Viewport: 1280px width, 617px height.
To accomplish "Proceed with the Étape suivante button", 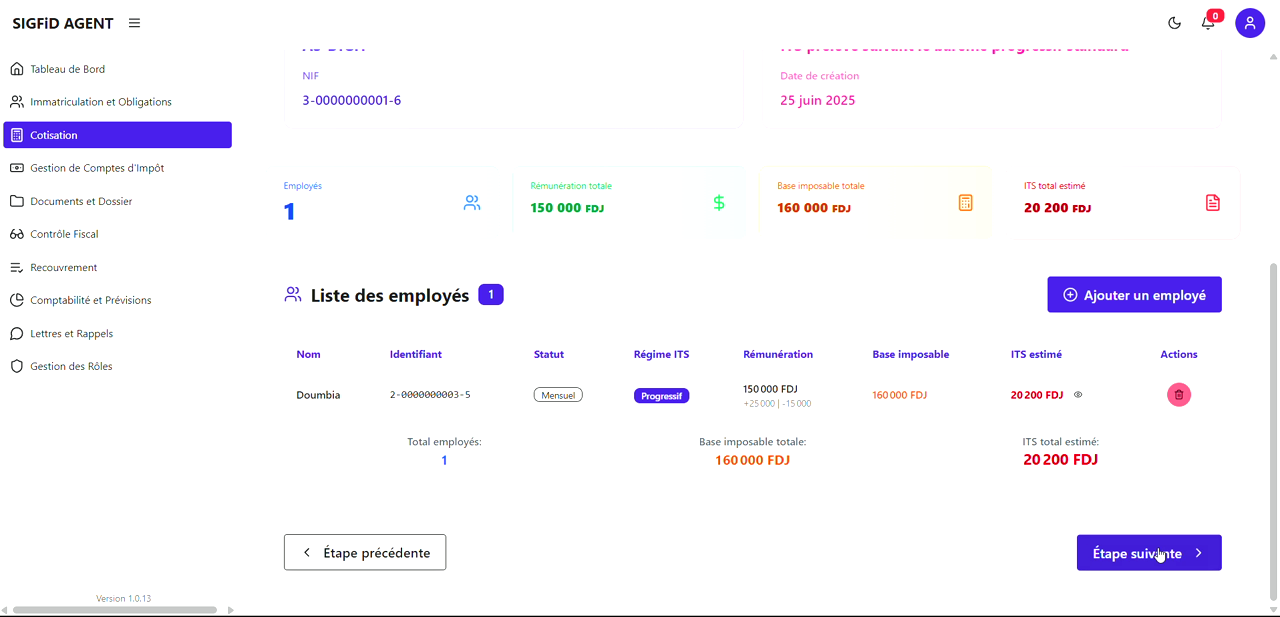I will pos(1148,552).
